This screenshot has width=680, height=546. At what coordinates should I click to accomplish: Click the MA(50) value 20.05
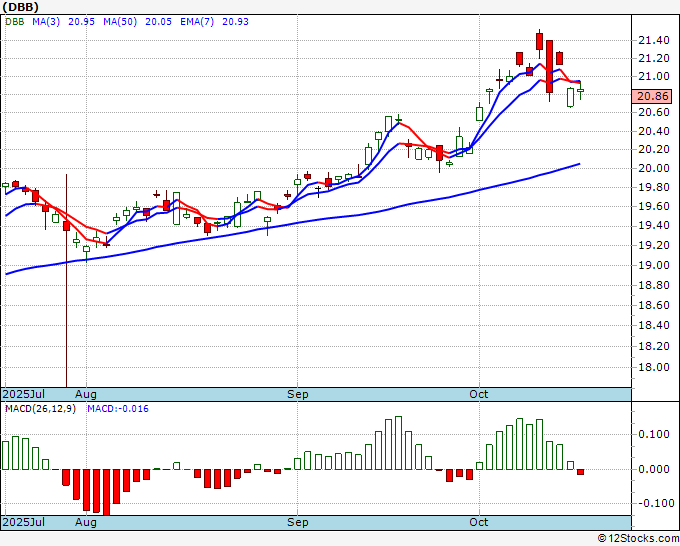(158, 22)
